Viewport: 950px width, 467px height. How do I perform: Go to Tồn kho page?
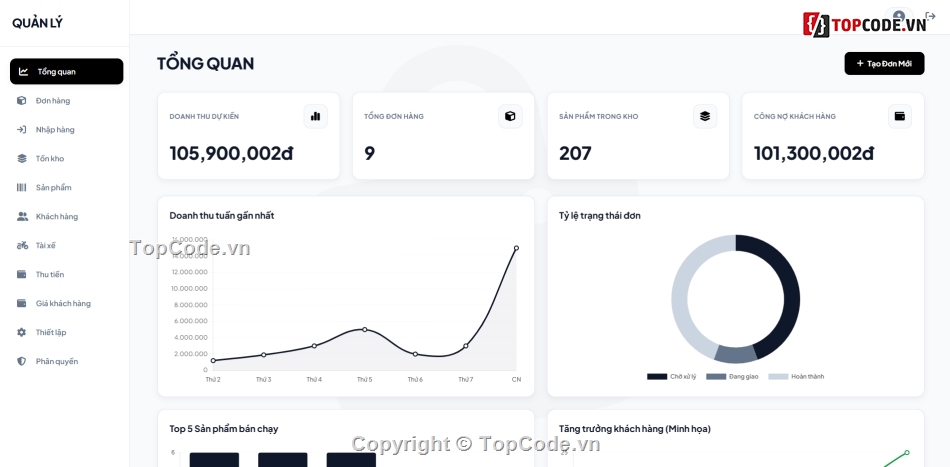pos(67,159)
